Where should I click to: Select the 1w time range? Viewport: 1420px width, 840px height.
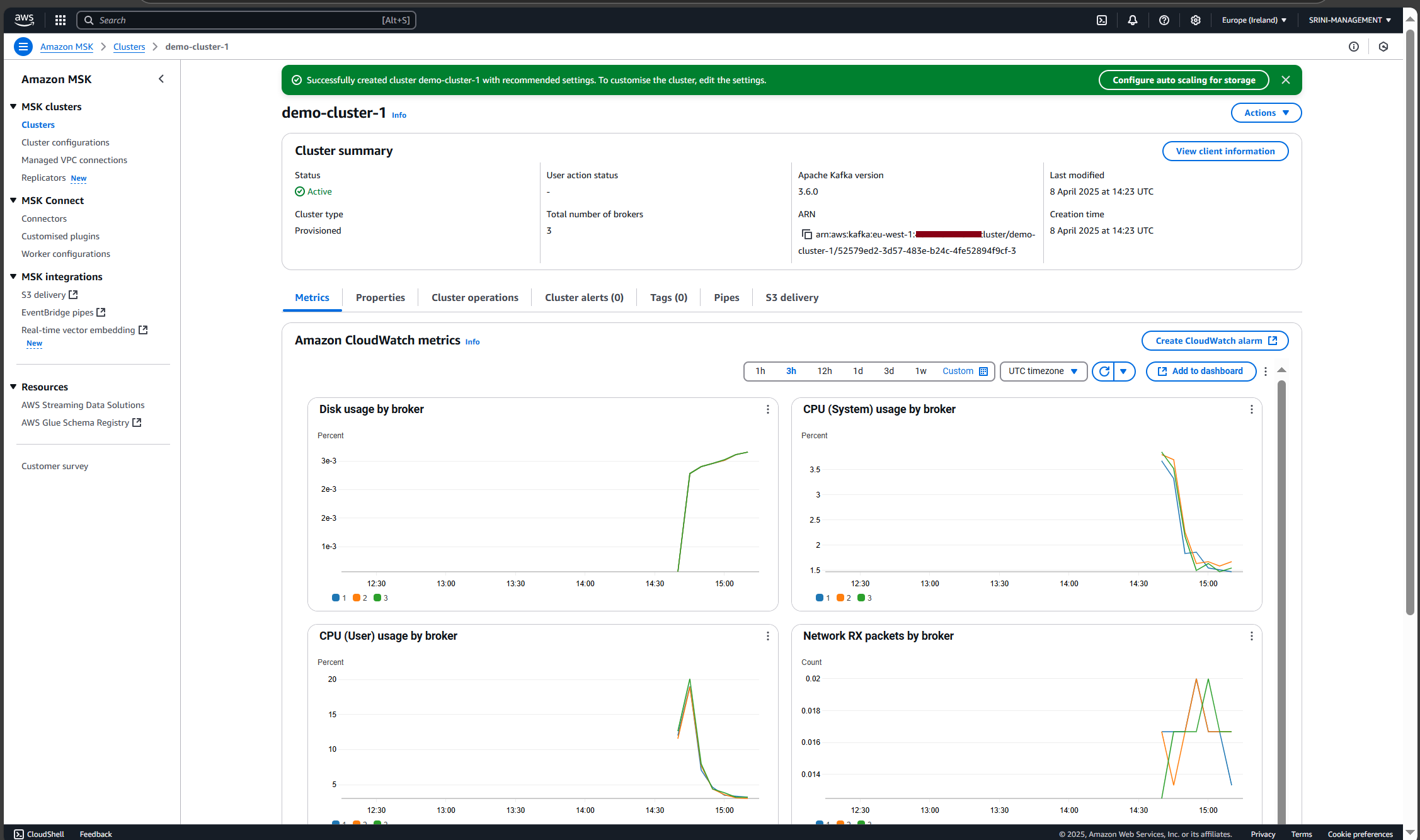921,372
